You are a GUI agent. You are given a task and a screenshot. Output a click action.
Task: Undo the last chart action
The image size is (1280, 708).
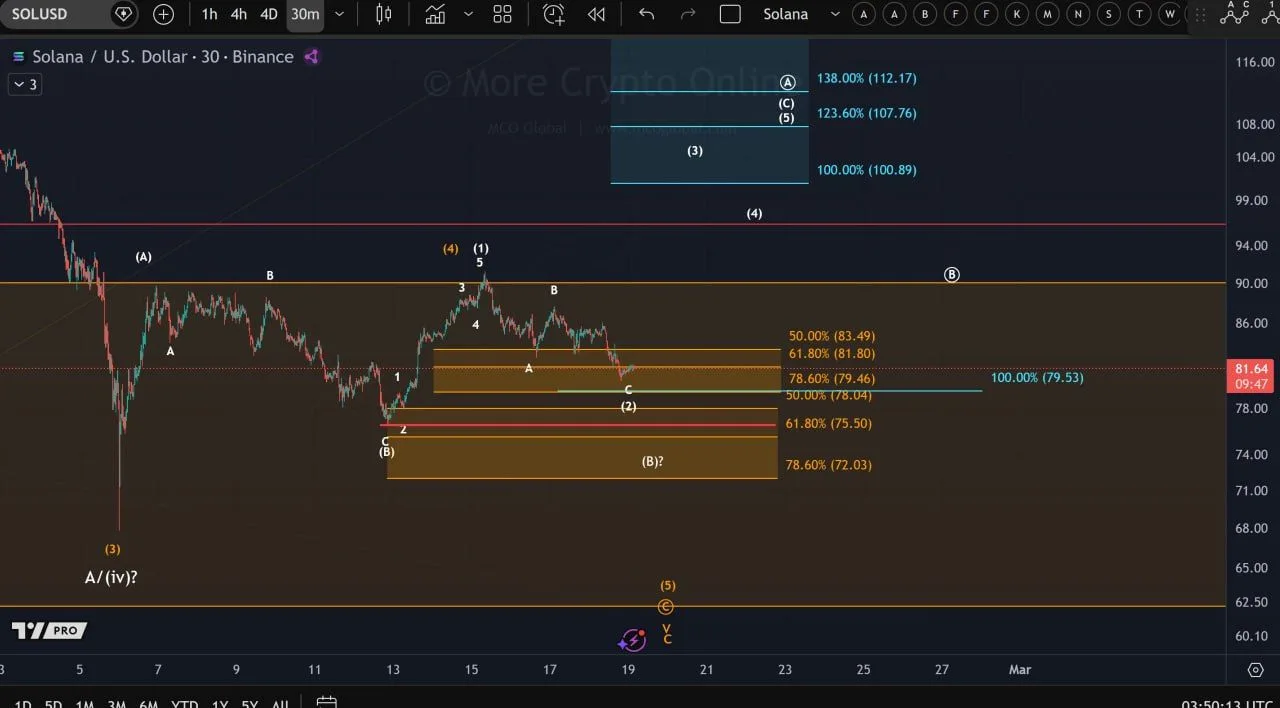click(x=646, y=14)
